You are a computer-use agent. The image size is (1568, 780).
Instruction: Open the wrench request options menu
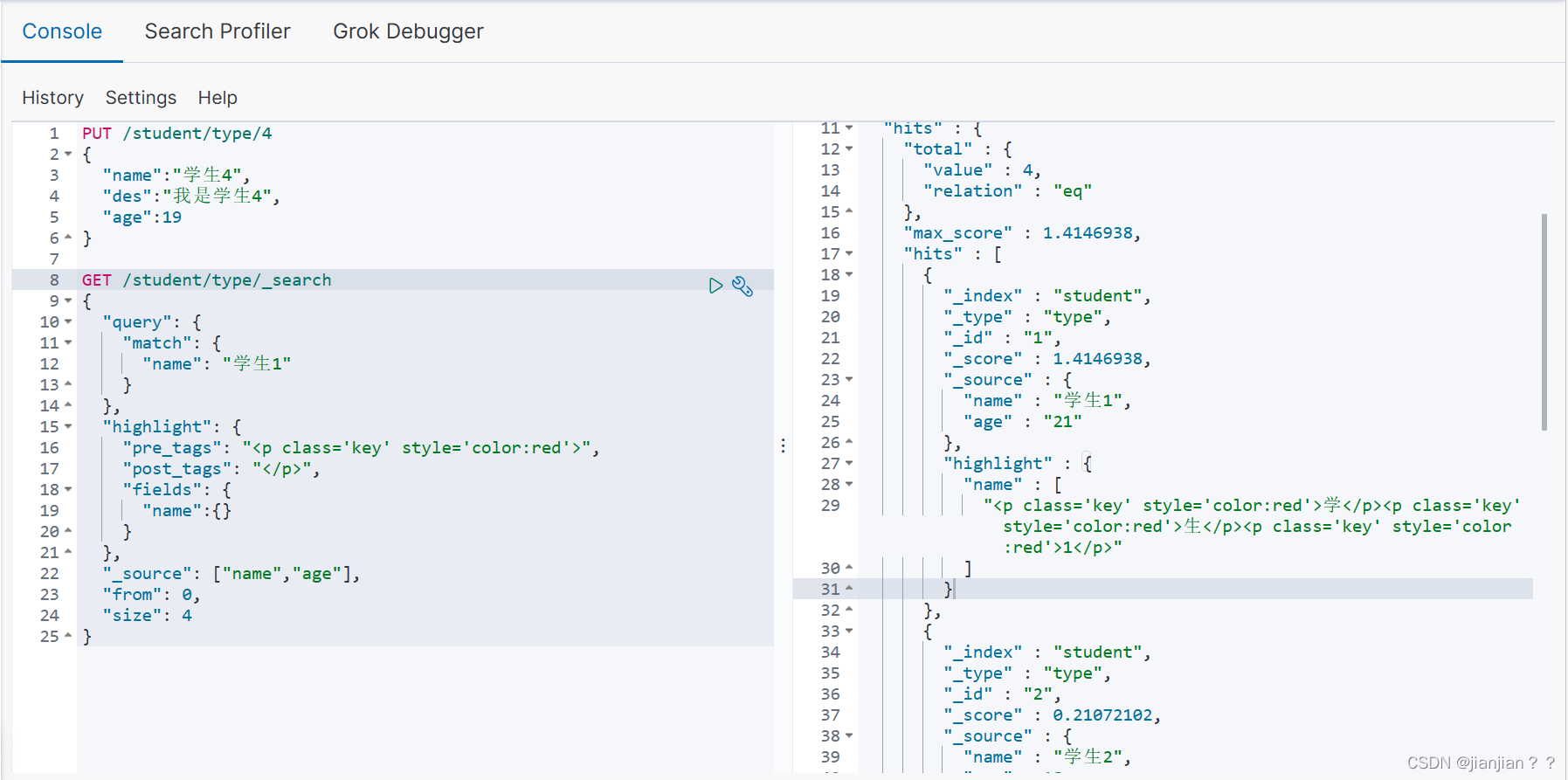coord(743,286)
